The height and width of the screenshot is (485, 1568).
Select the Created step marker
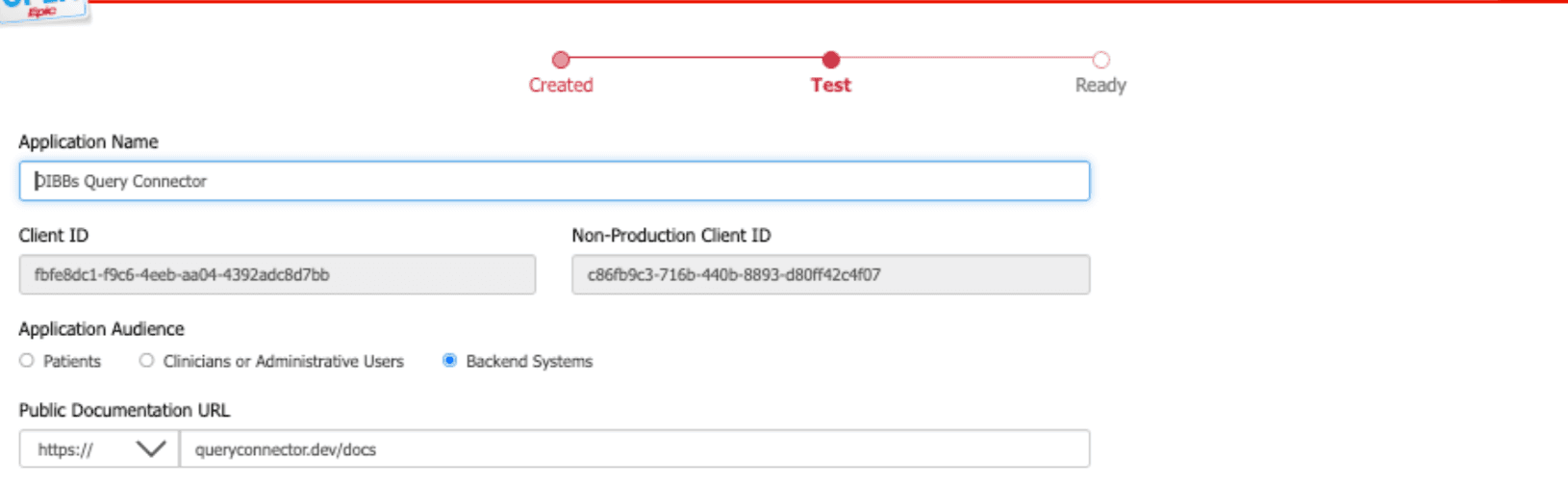561,60
